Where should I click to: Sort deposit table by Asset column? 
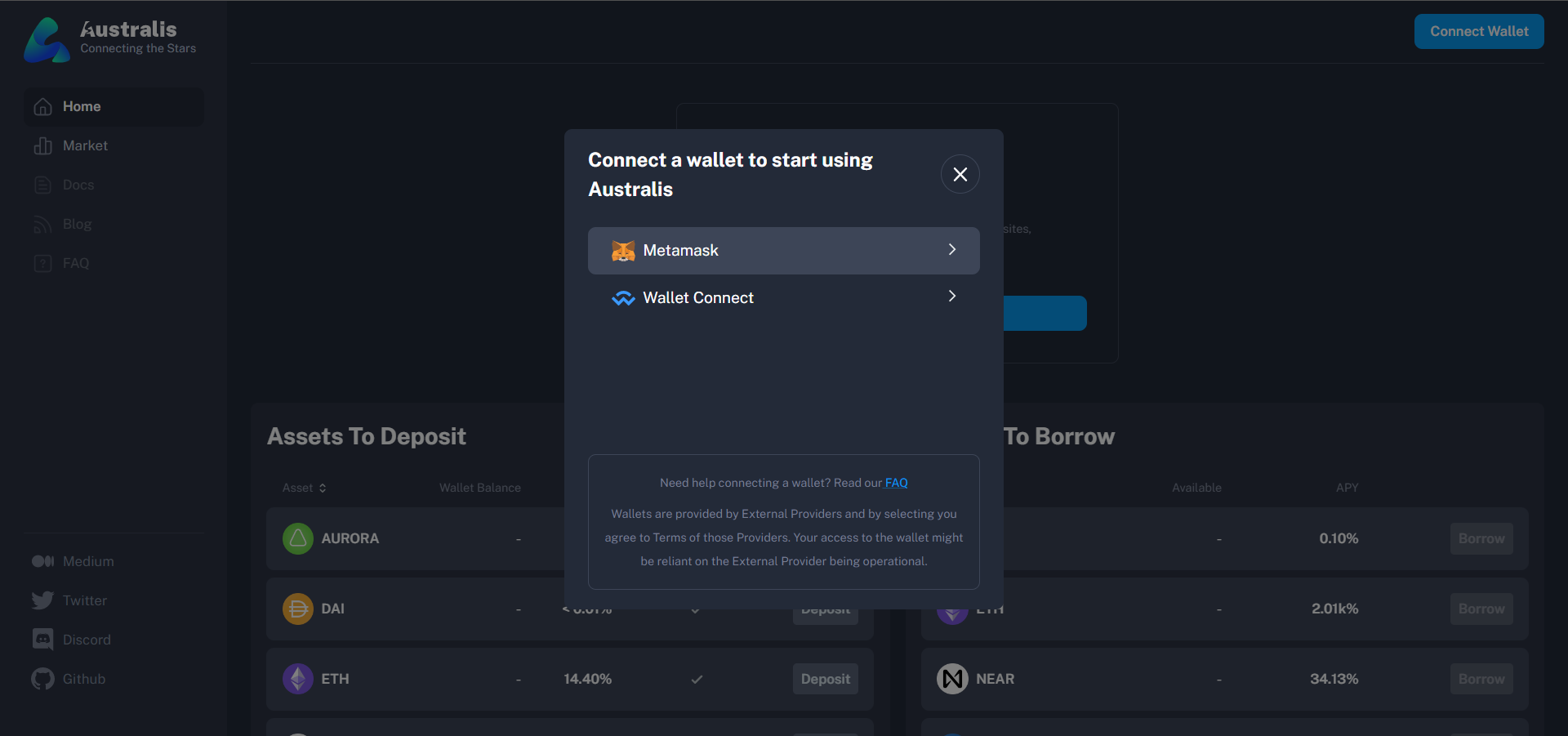click(x=305, y=488)
